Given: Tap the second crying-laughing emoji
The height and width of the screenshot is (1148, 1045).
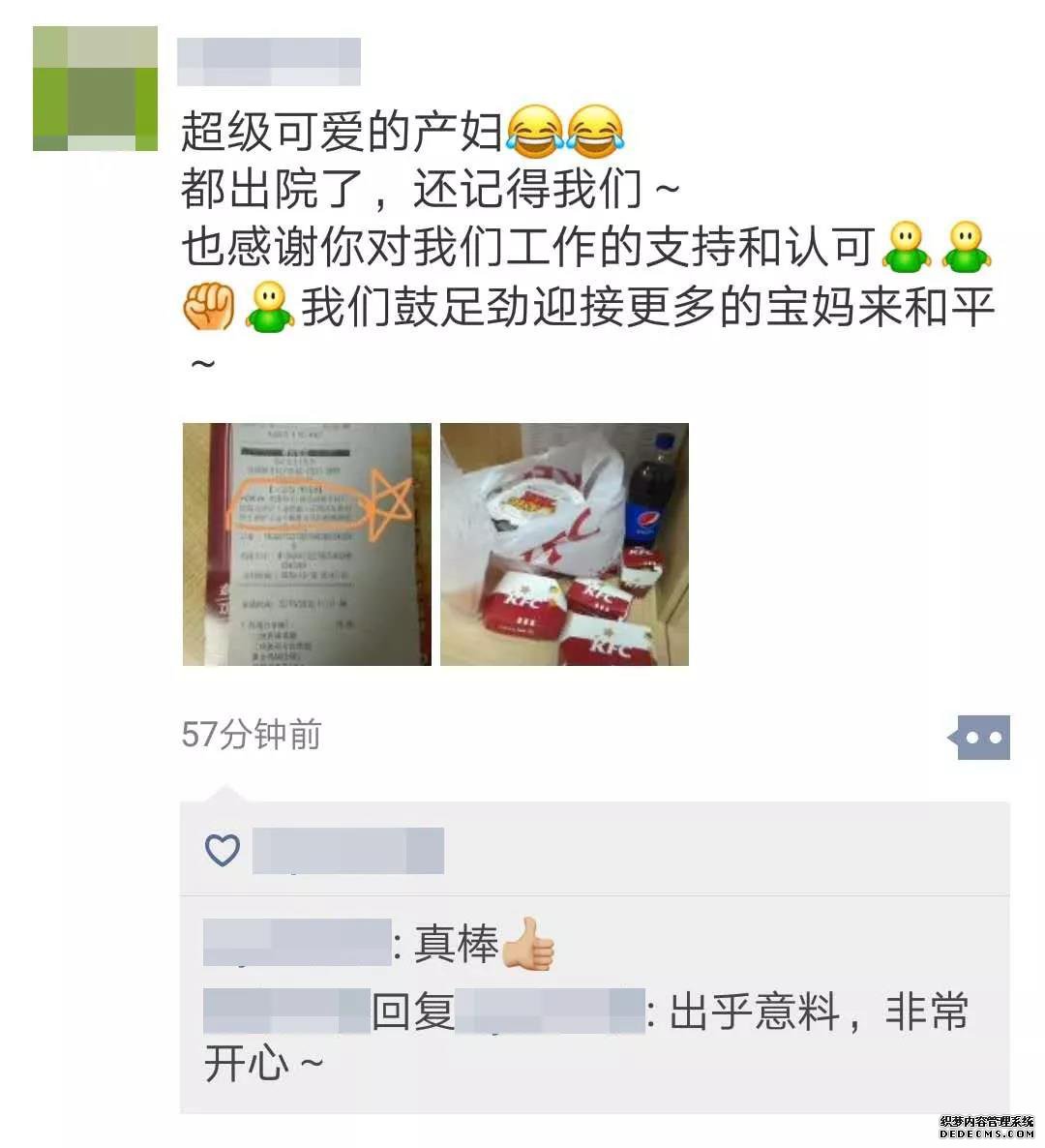Looking at the screenshot, I should [596, 131].
